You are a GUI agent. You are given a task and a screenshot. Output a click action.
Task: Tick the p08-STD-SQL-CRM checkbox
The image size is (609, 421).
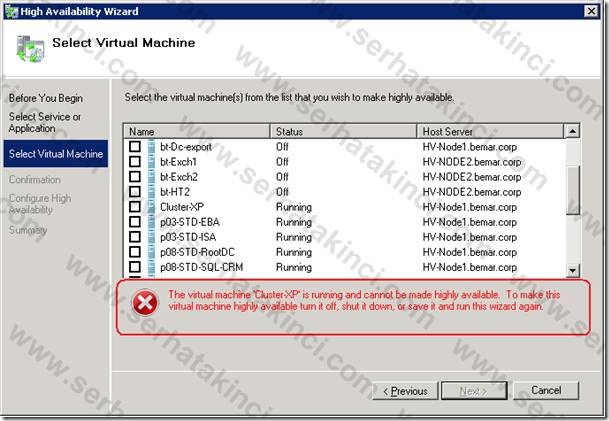coord(135,267)
